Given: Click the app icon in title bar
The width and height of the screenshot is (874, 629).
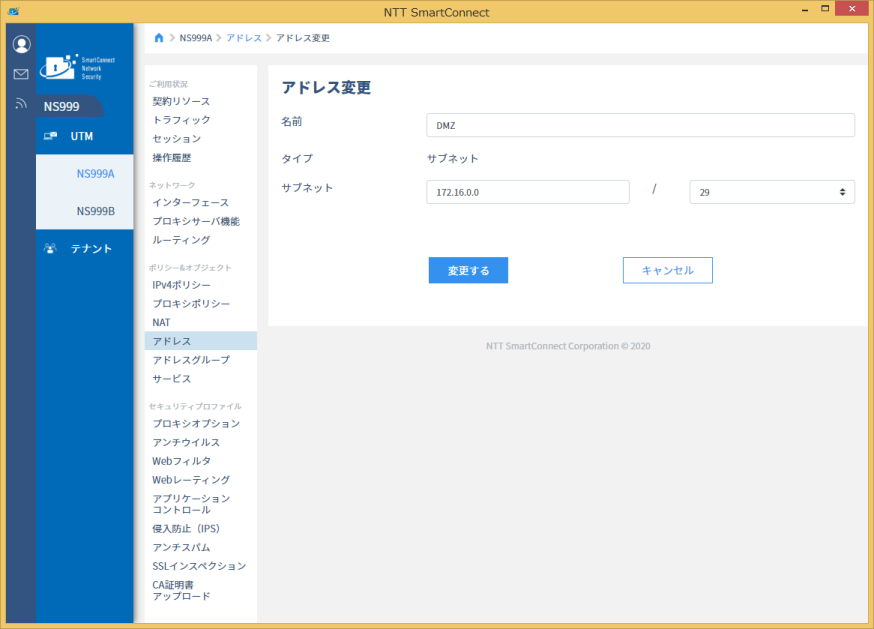Looking at the screenshot, I should click(x=13, y=11).
